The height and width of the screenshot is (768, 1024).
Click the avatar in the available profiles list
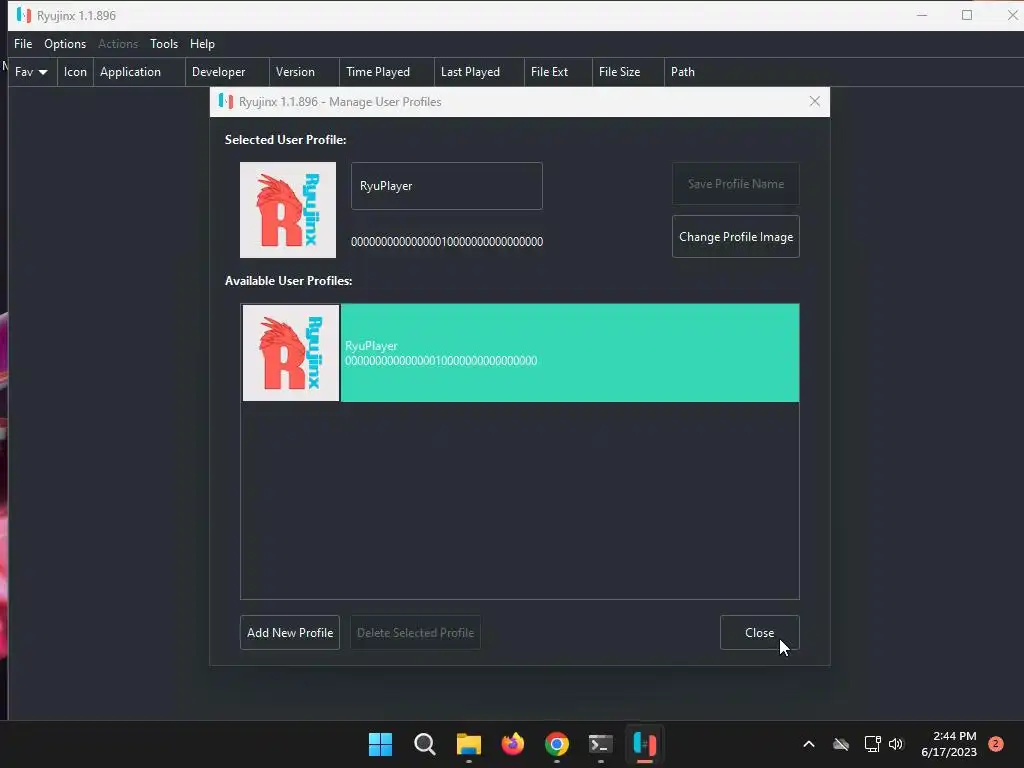point(291,353)
